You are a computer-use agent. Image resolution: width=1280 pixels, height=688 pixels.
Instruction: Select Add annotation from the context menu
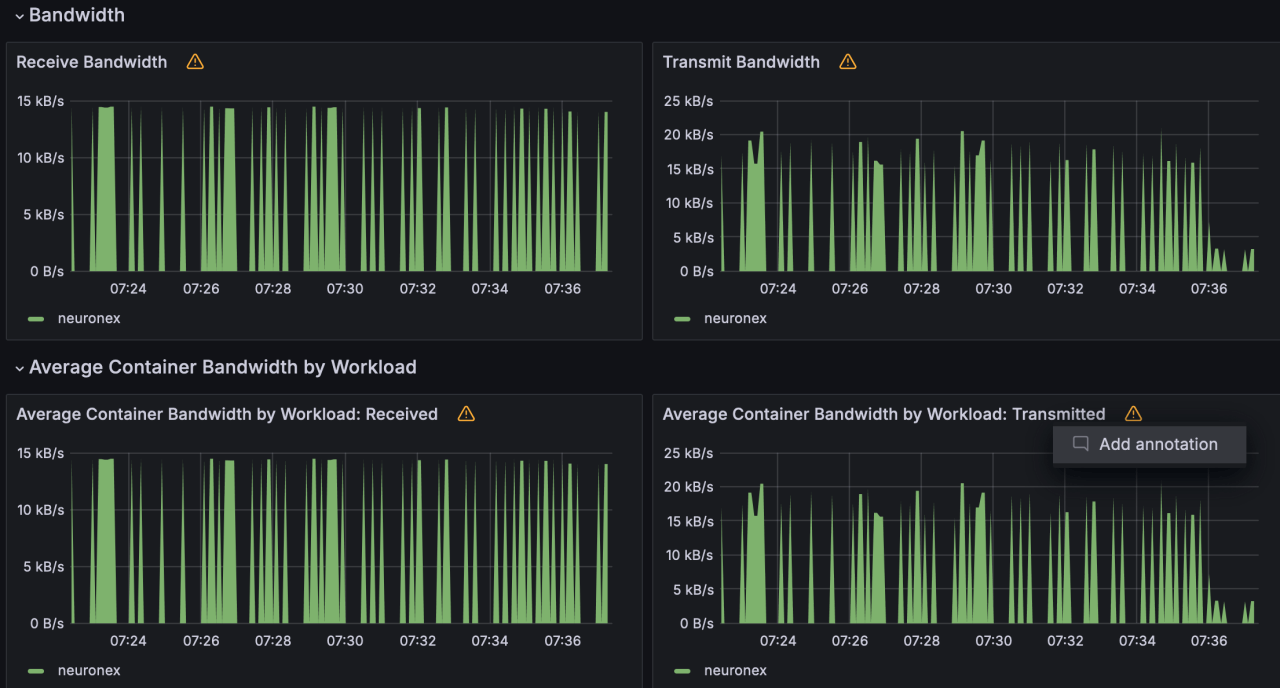click(x=1157, y=445)
